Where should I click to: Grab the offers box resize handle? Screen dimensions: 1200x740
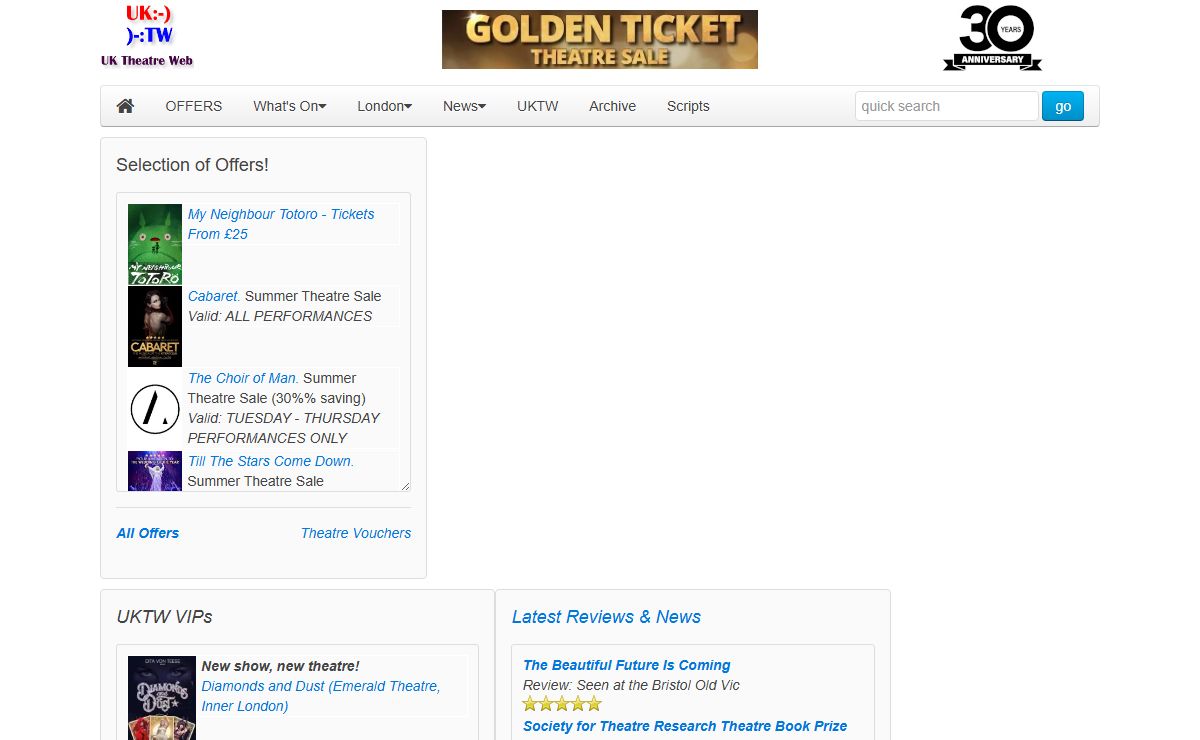coord(405,486)
